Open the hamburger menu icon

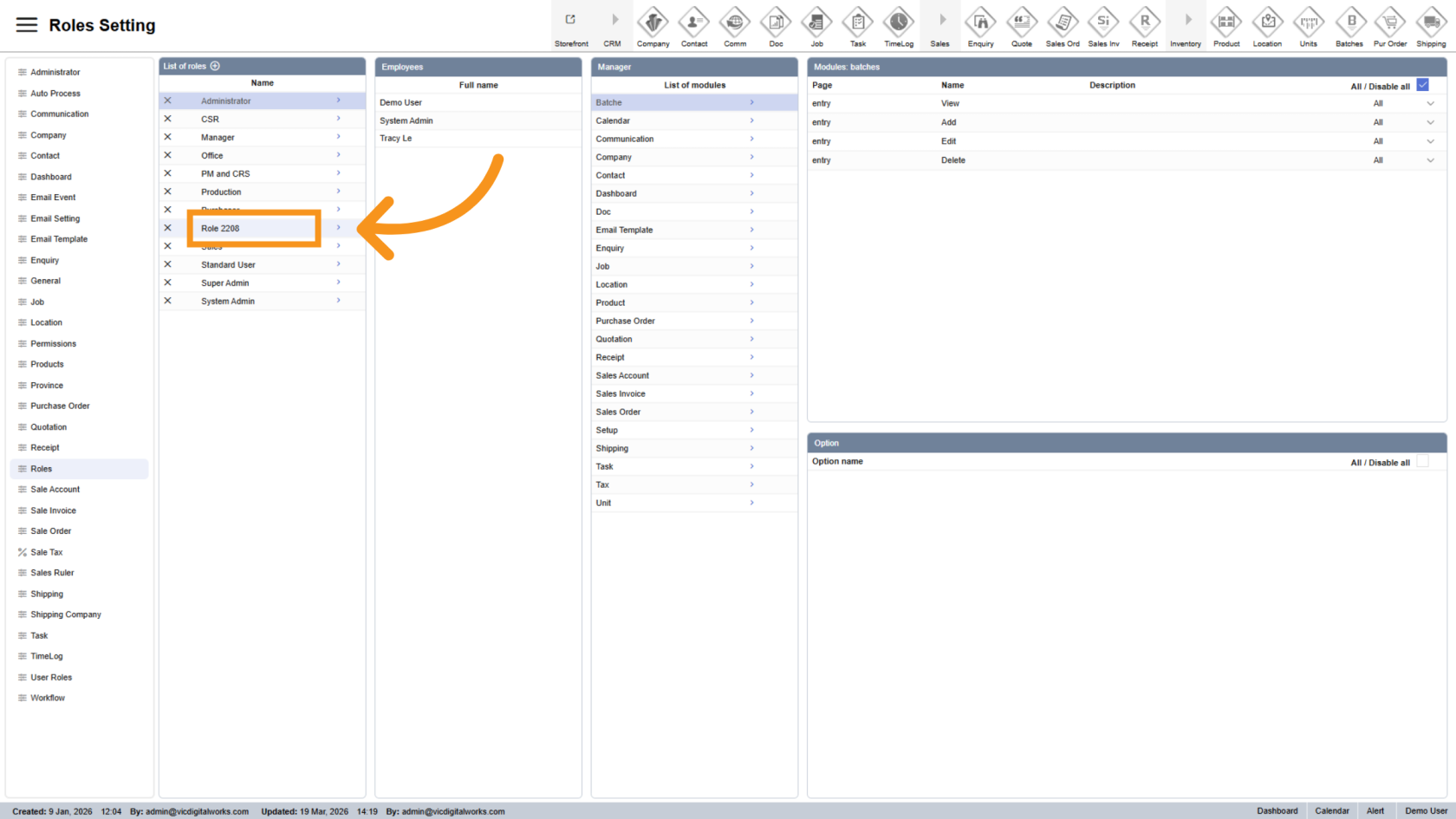(x=27, y=25)
